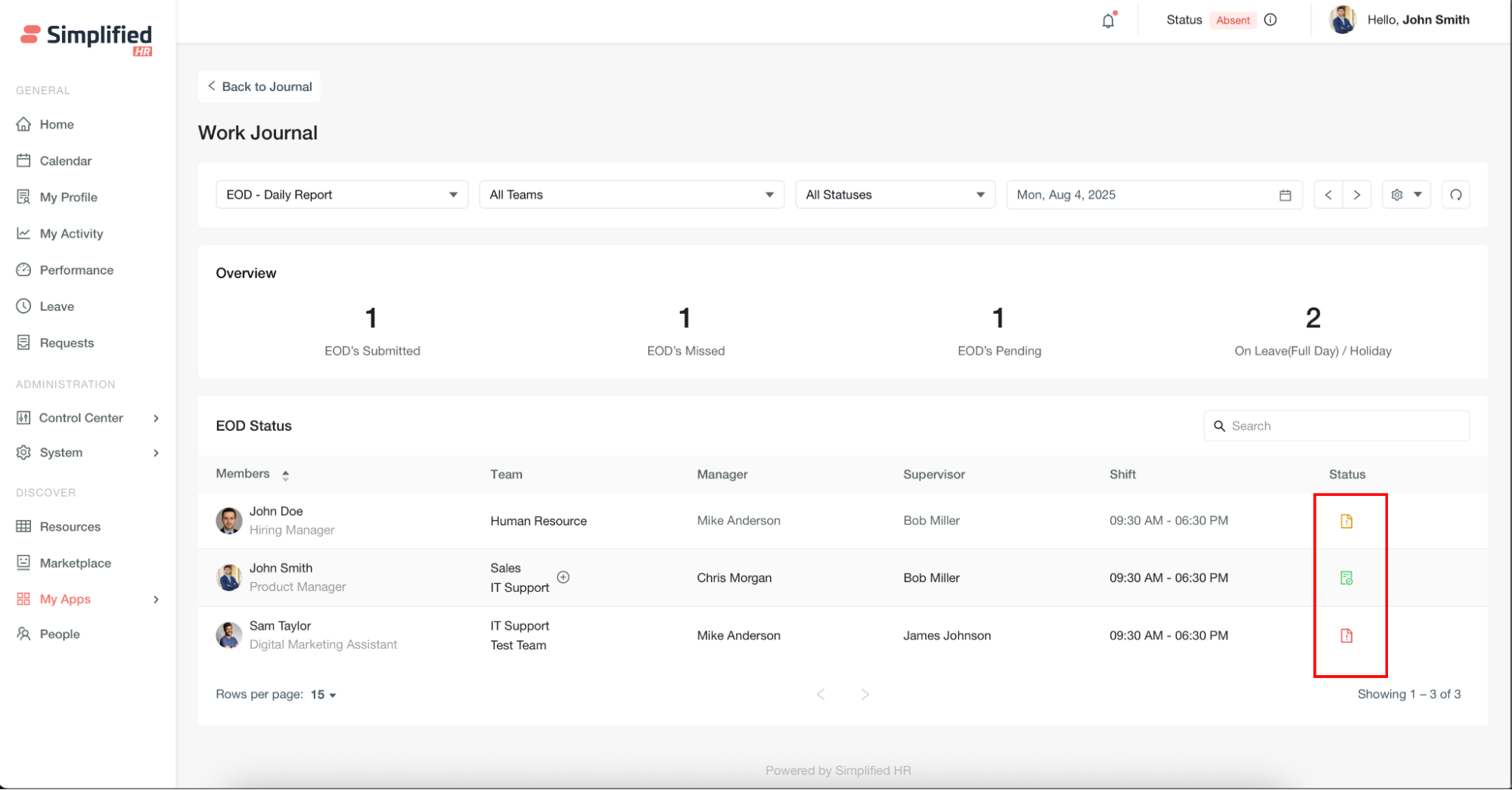
Task: Open Sam Taylor's missed EOD status icon
Action: (x=1346, y=636)
